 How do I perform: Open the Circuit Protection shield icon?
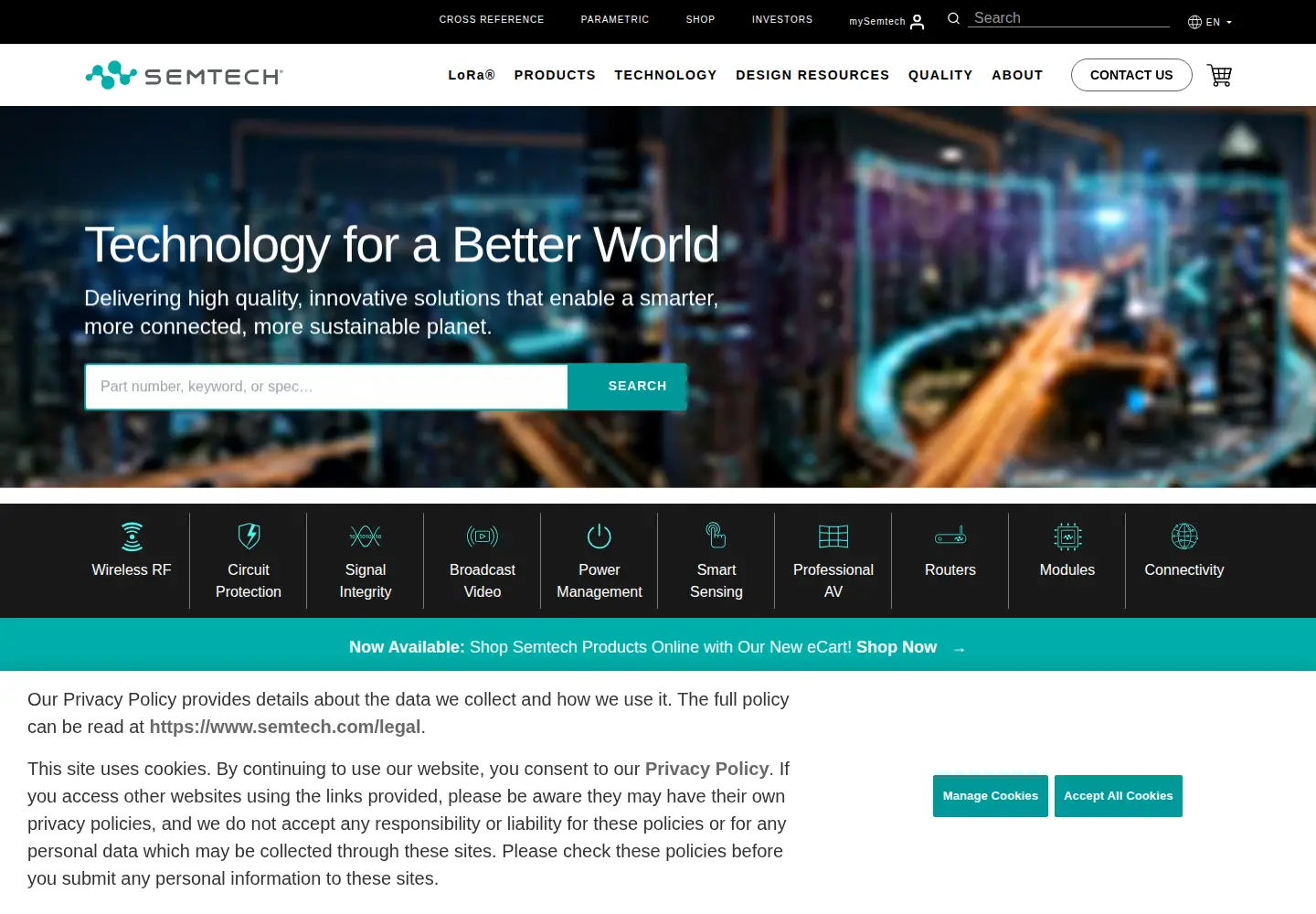click(249, 536)
